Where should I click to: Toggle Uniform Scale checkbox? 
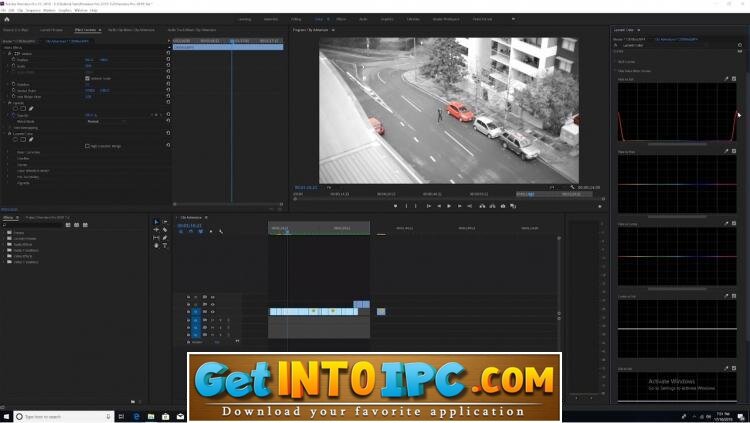(87, 78)
